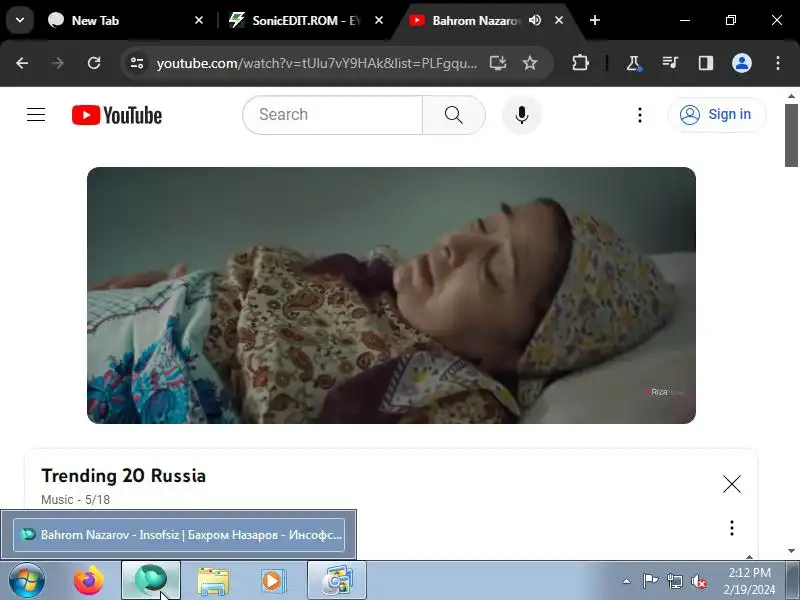
Task: Open the clock showing 2:12 PM
Action: click(749, 581)
